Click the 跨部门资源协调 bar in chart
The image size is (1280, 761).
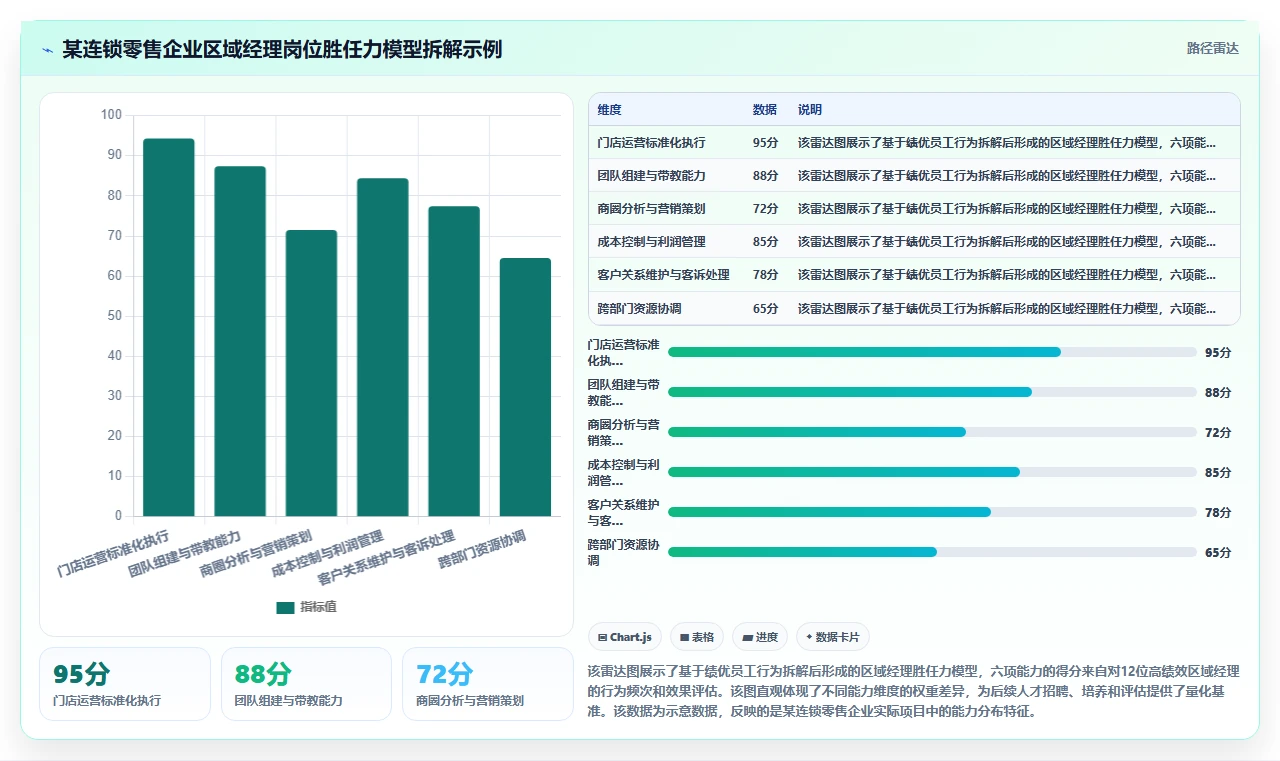click(525, 388)
